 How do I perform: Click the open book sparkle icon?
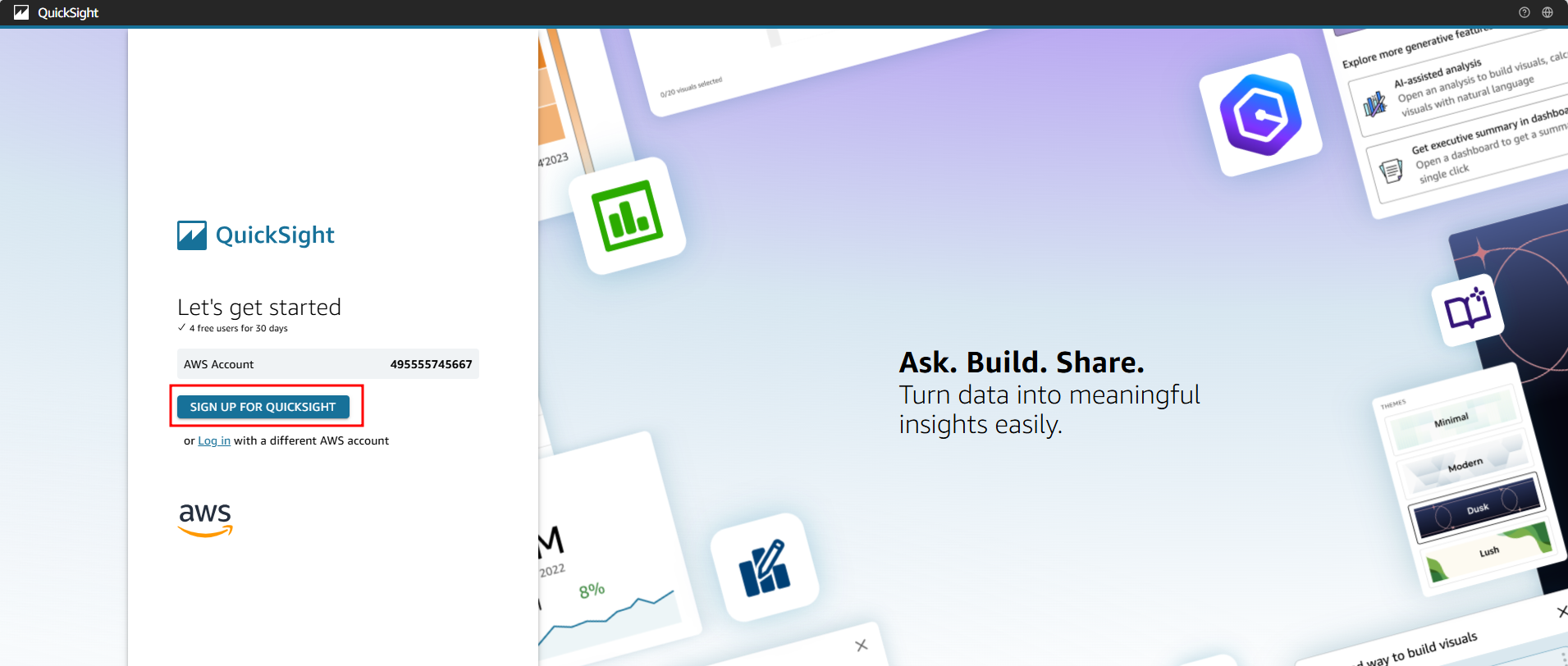1467,311
